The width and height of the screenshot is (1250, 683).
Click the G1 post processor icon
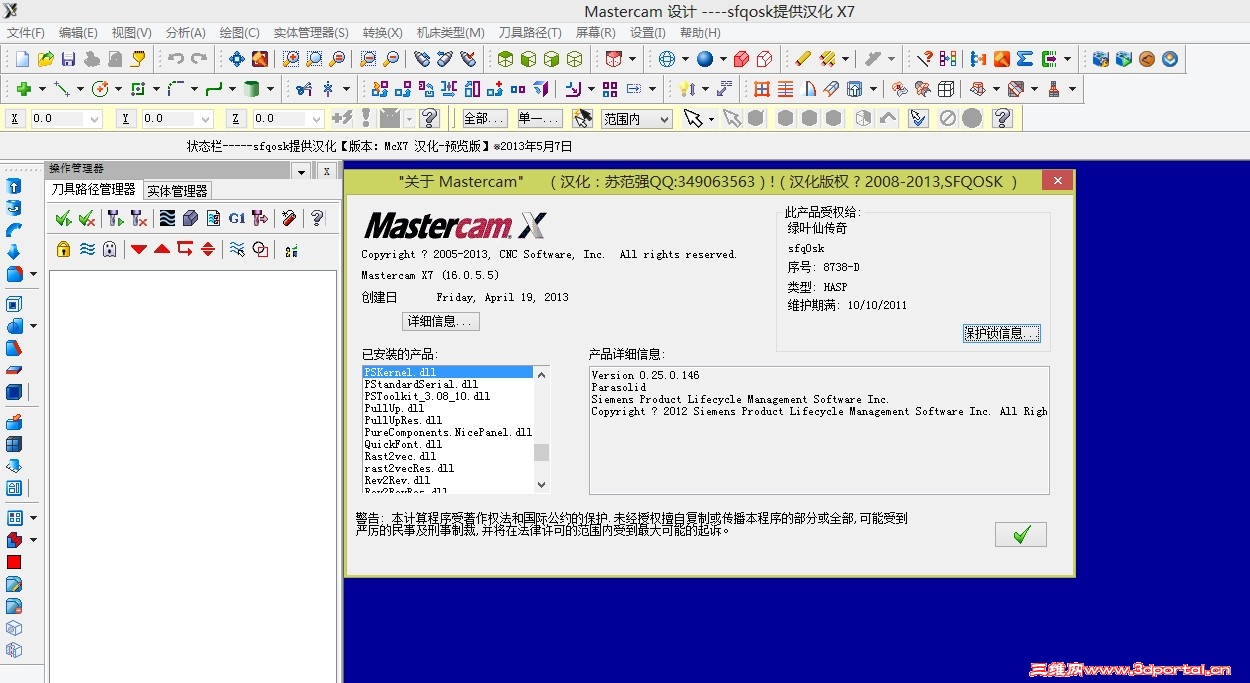(236, 218)
